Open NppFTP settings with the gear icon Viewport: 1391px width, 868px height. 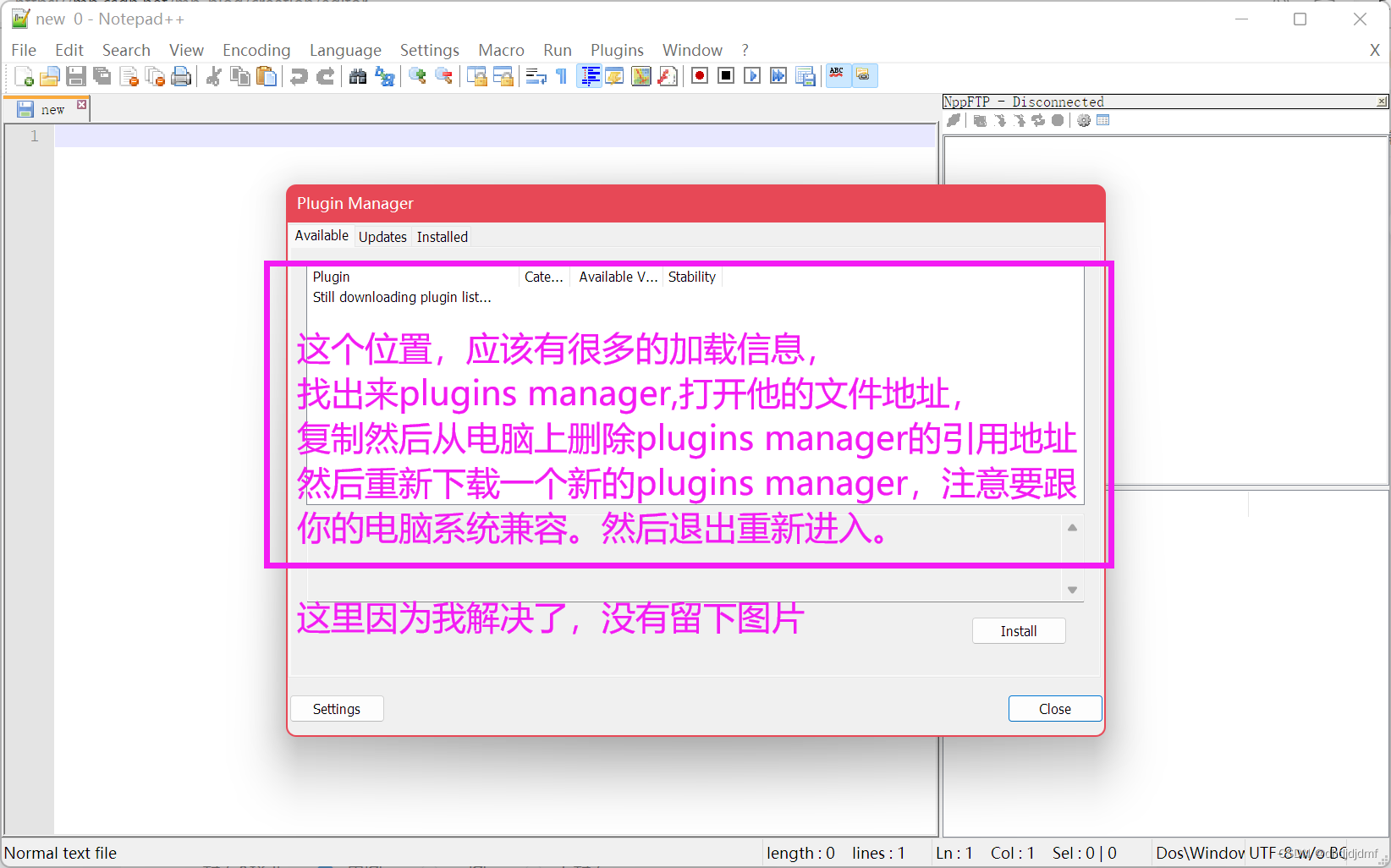[x=1084, y=120]
